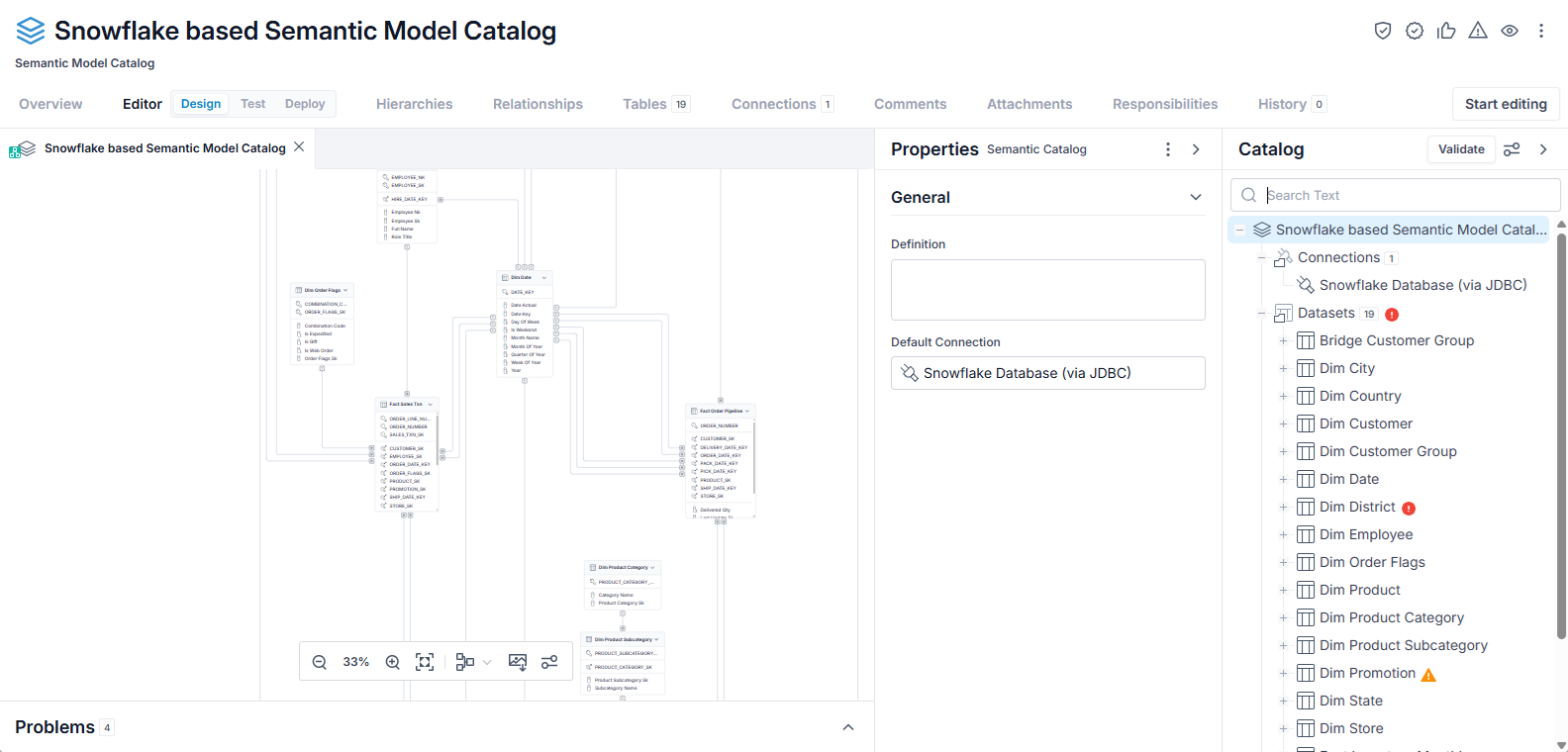Collapse the Catalog panel with right chevron

tap(1543, 149)
